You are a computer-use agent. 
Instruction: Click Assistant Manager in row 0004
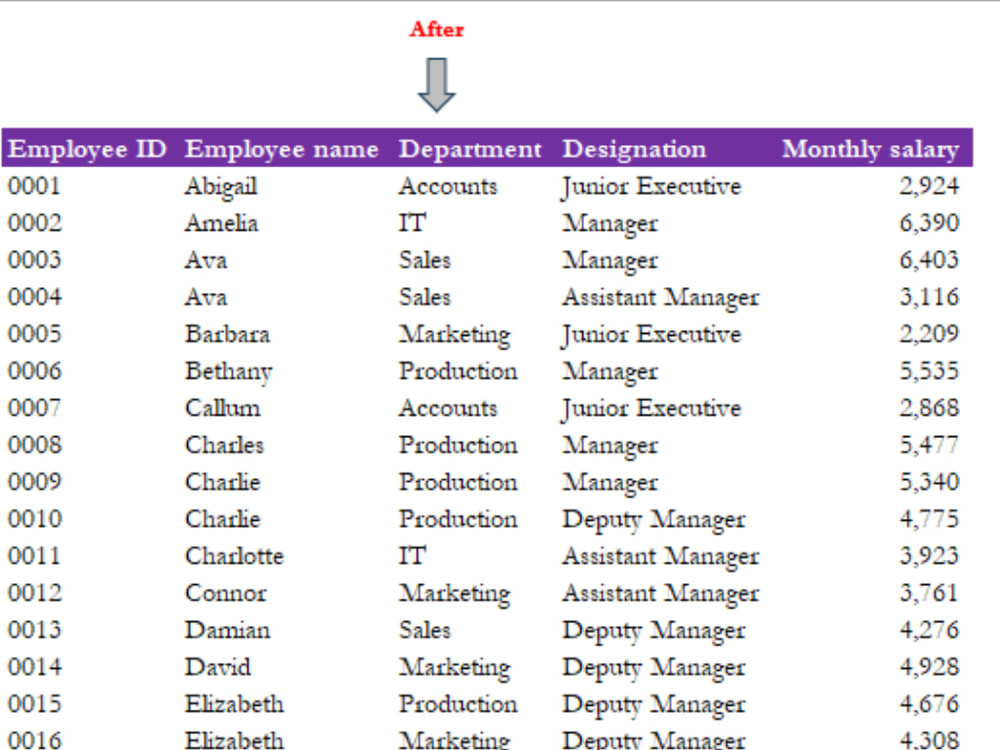point(661,298)
